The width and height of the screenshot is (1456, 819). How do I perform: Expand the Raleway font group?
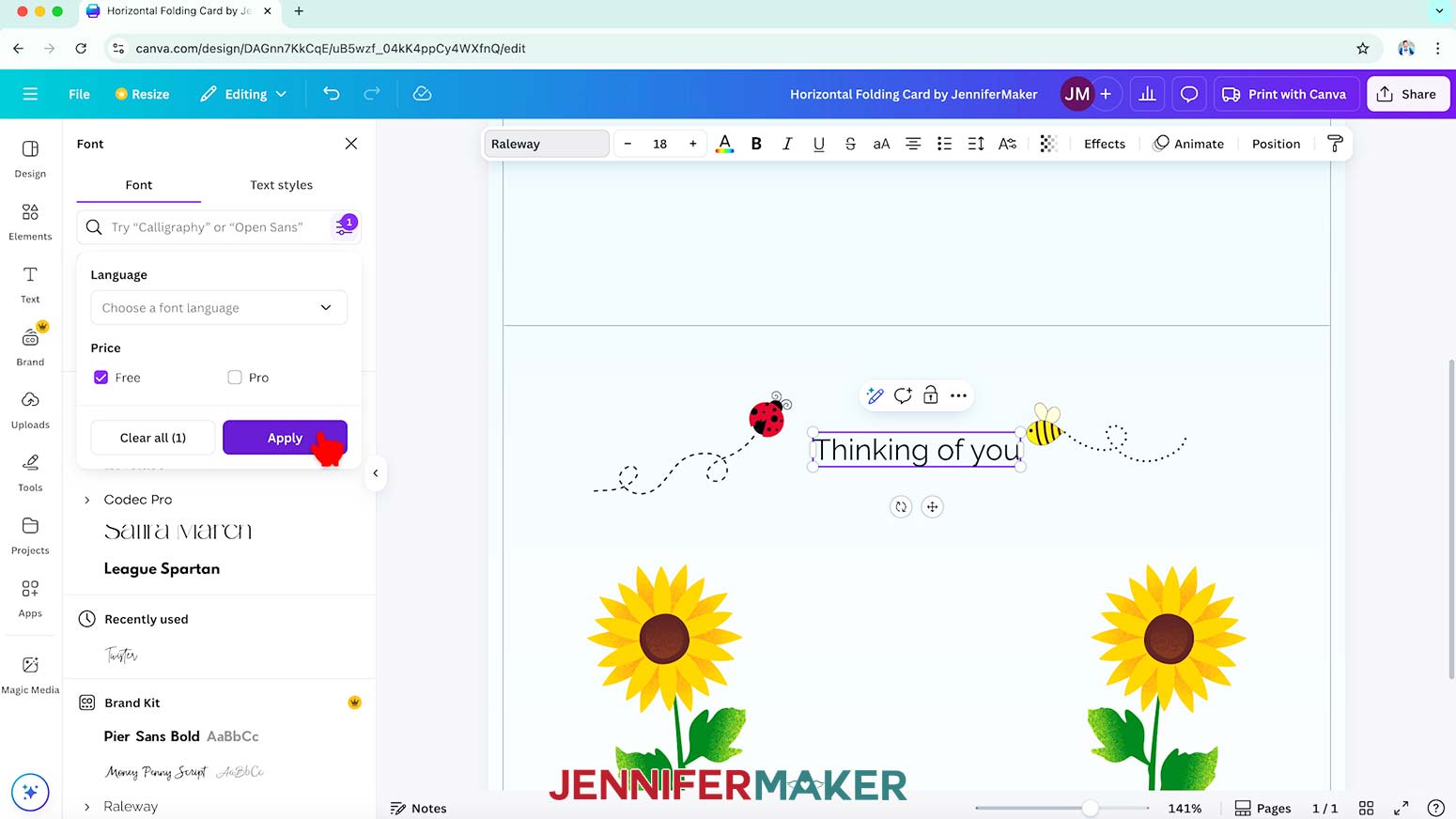(87, 807)
